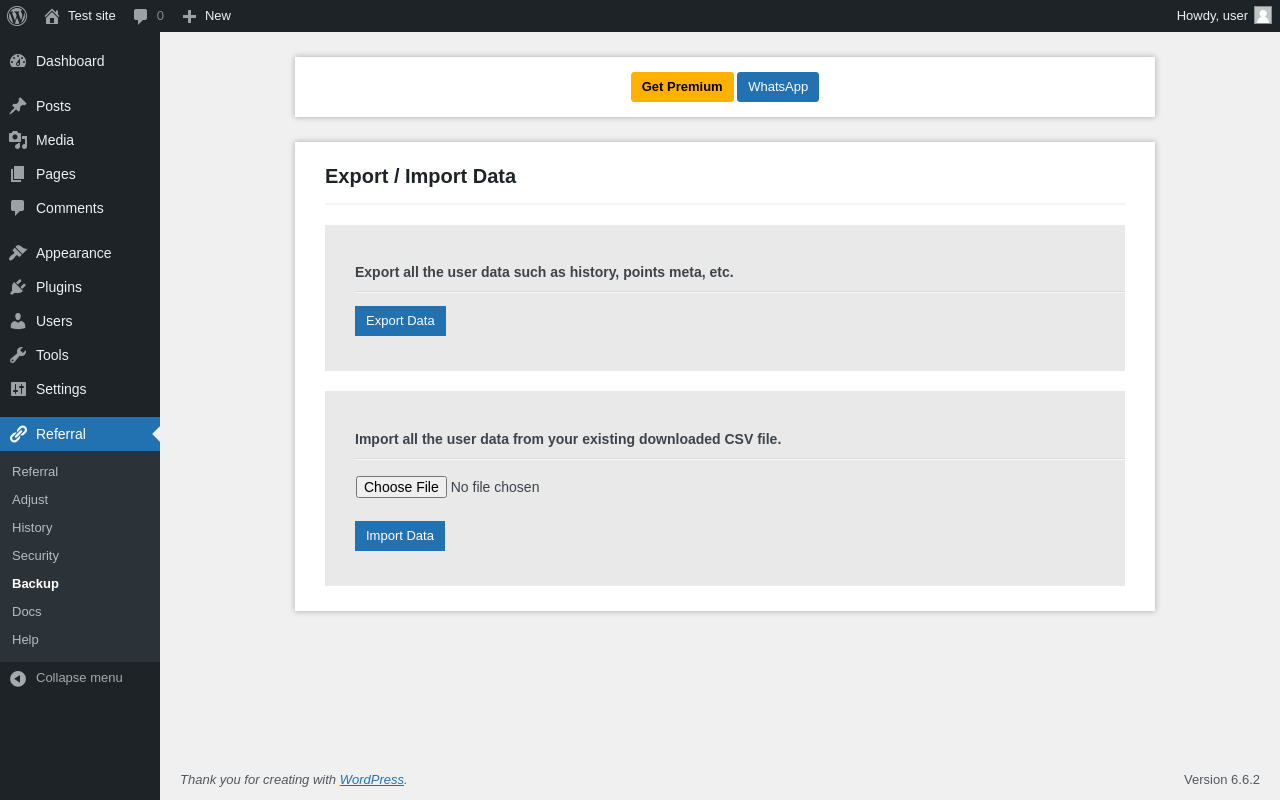Click the Media library icon

click(x=18, y=140)
